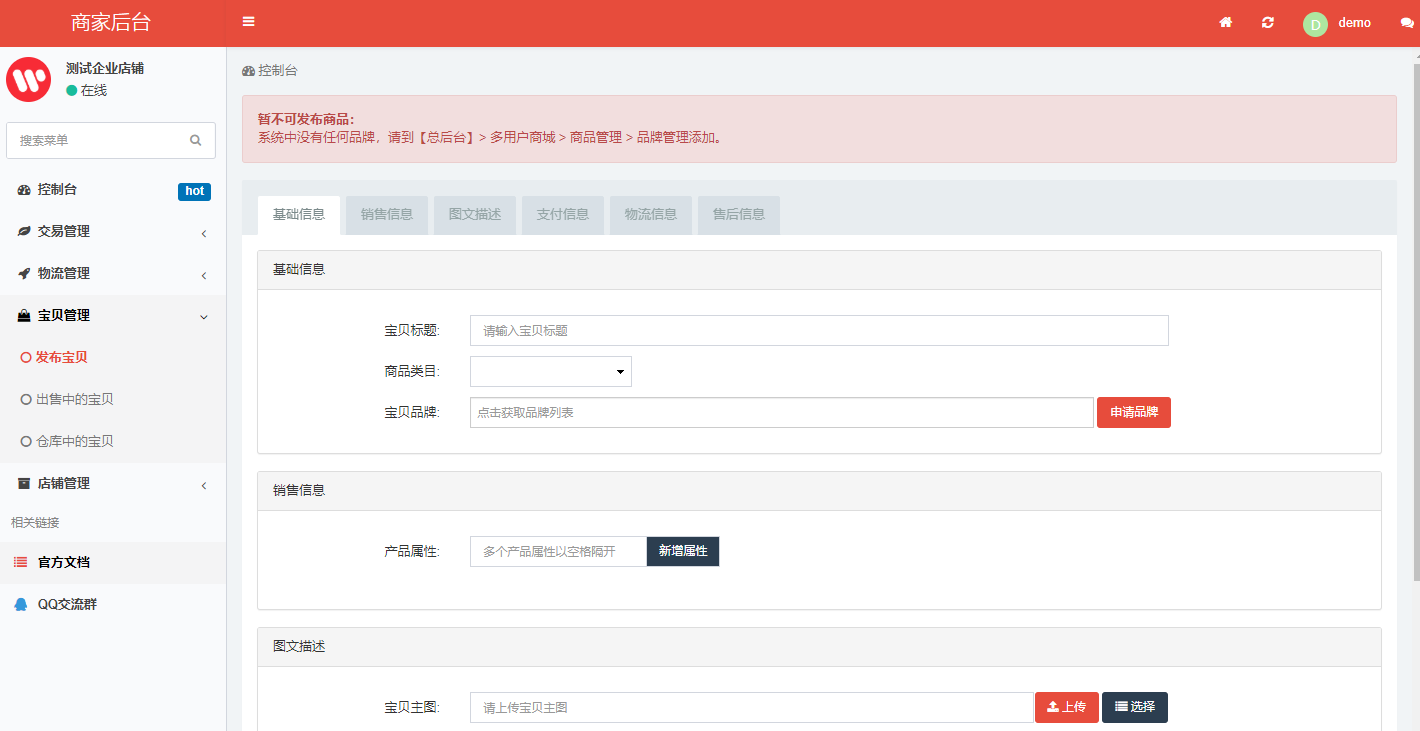Toggle the hamburger sidebar menu icon
The image size is (1420, 731).
248,22
